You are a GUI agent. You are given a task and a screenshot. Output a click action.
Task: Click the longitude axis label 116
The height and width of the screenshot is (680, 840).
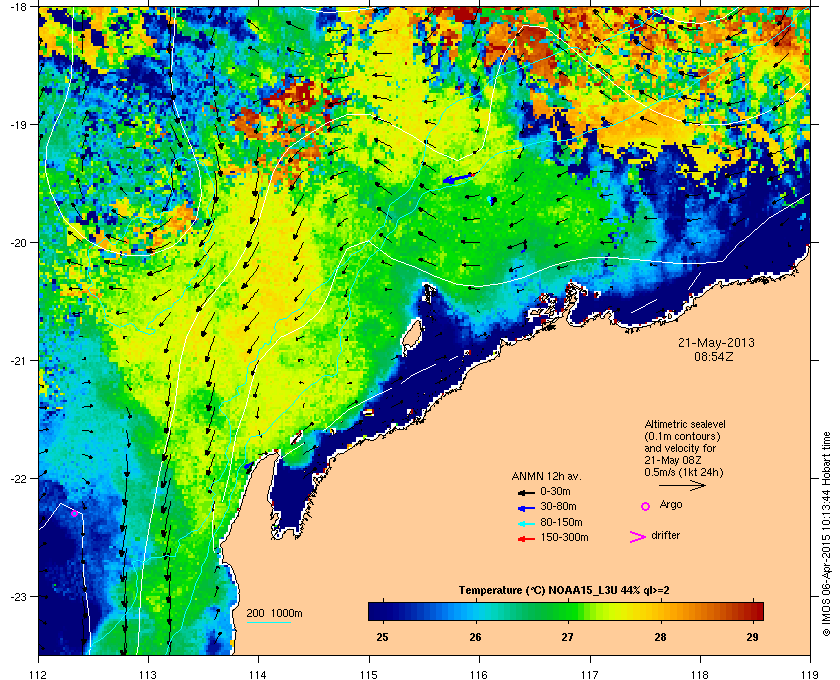[x=479, y=674]
